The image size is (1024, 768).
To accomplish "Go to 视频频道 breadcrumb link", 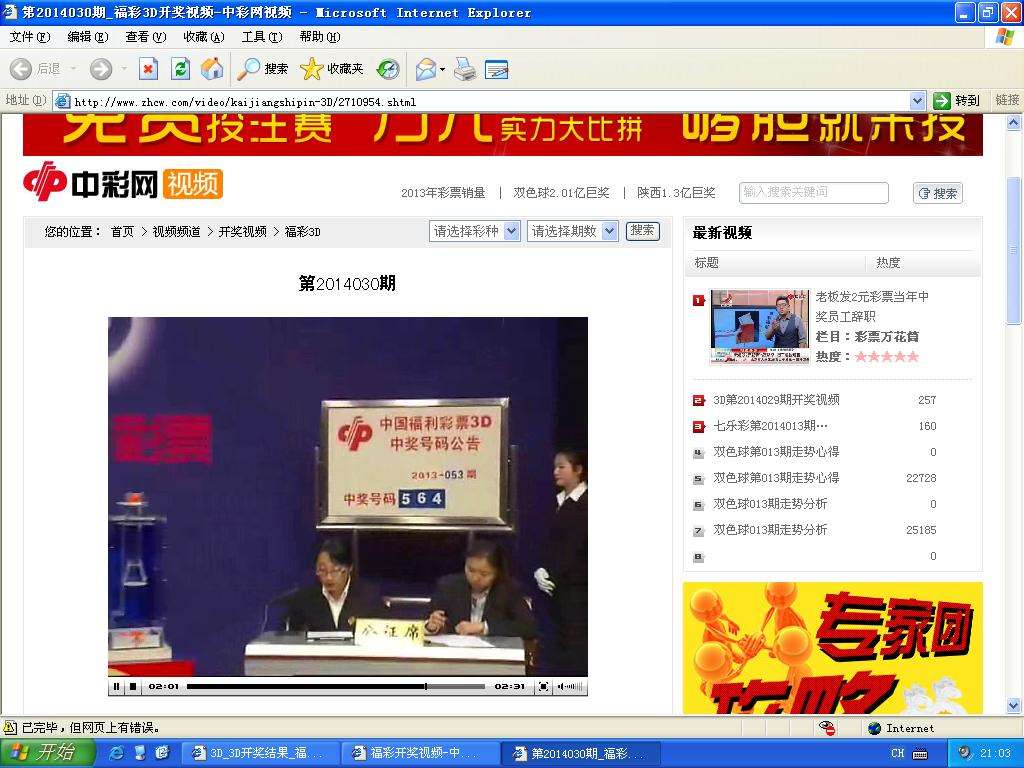I will 176,231.
